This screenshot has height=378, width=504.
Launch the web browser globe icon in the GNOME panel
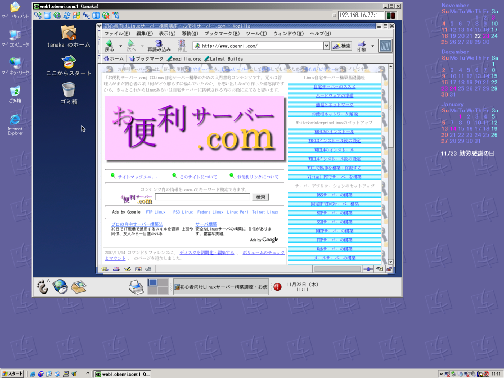(60, 287)
